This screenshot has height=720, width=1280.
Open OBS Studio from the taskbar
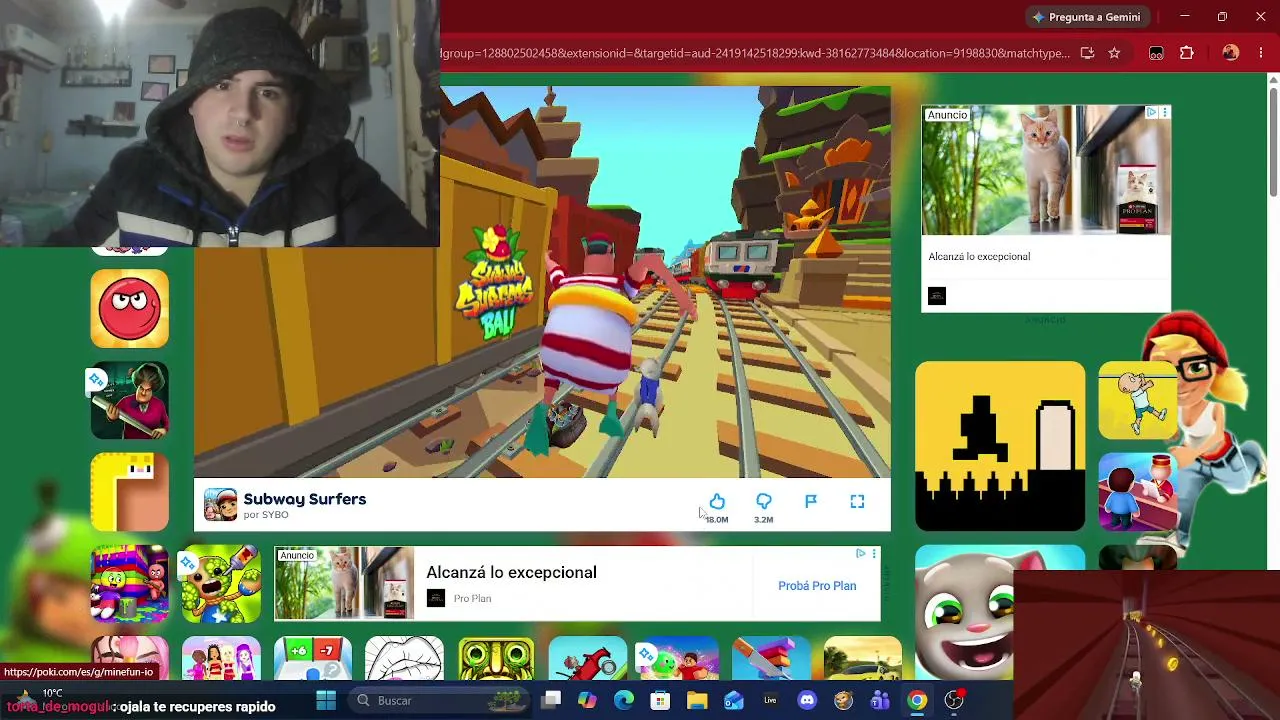pos(954,701)
